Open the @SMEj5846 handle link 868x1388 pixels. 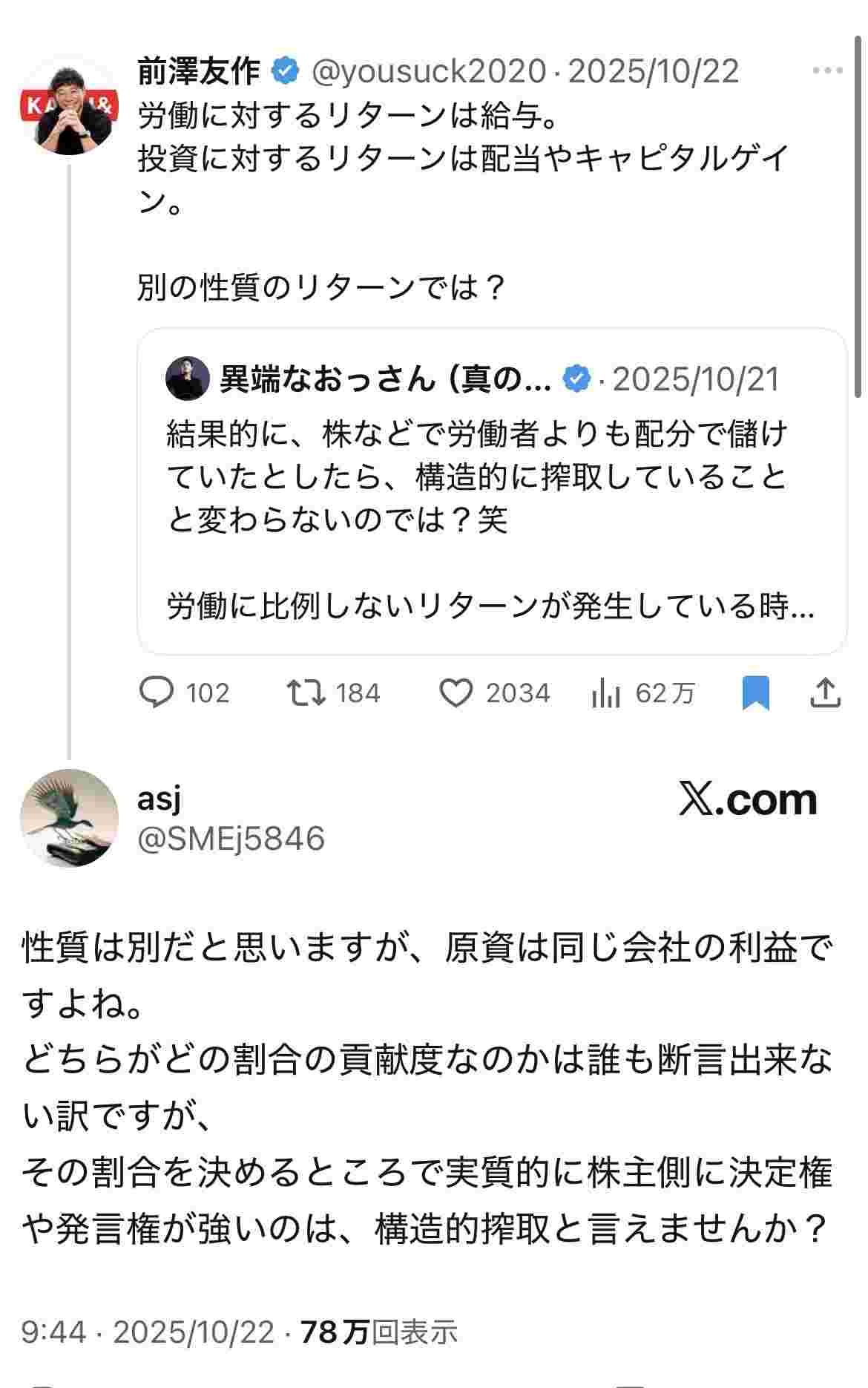coord(231,839)
